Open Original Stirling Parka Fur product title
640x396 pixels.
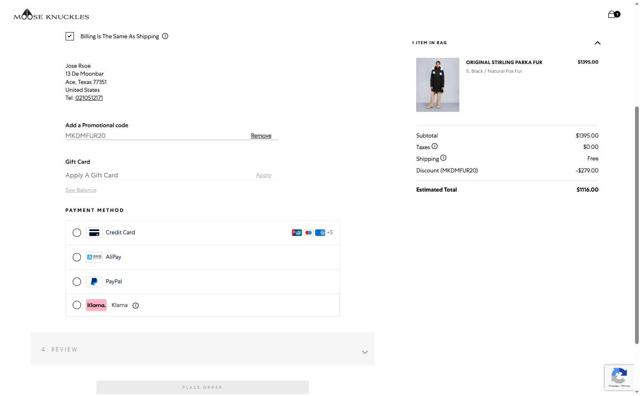click(504, 62)
